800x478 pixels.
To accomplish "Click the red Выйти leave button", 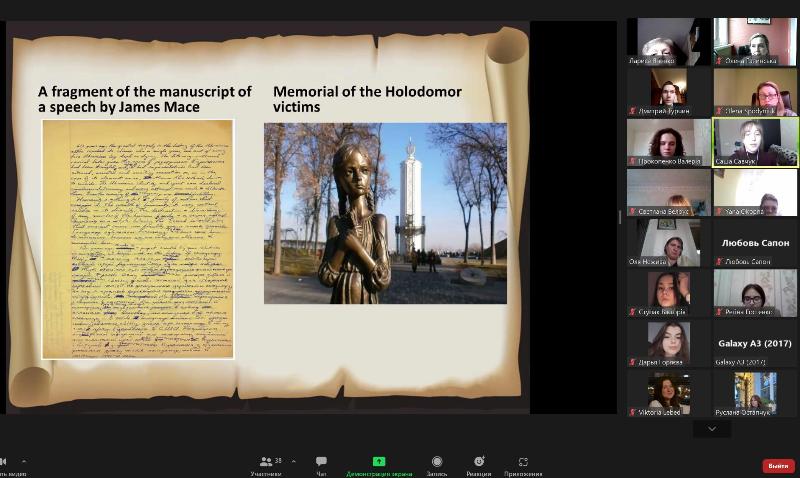I will click(778, 466).
